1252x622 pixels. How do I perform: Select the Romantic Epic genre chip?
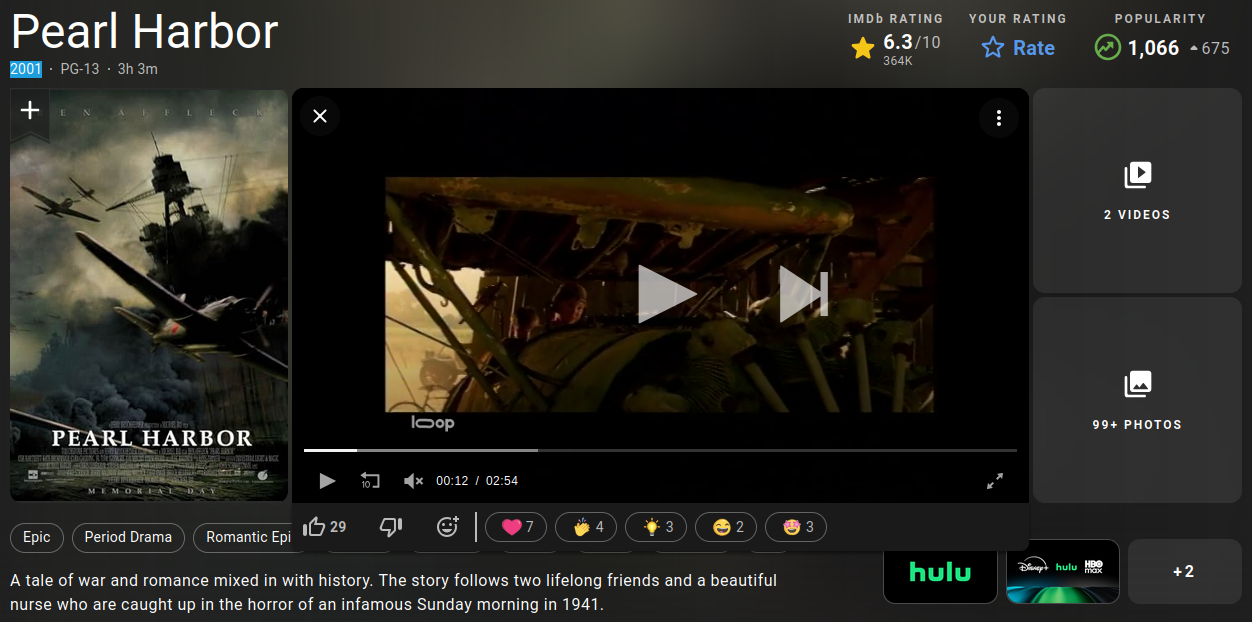pyautogui.click(x=243, y=537)
